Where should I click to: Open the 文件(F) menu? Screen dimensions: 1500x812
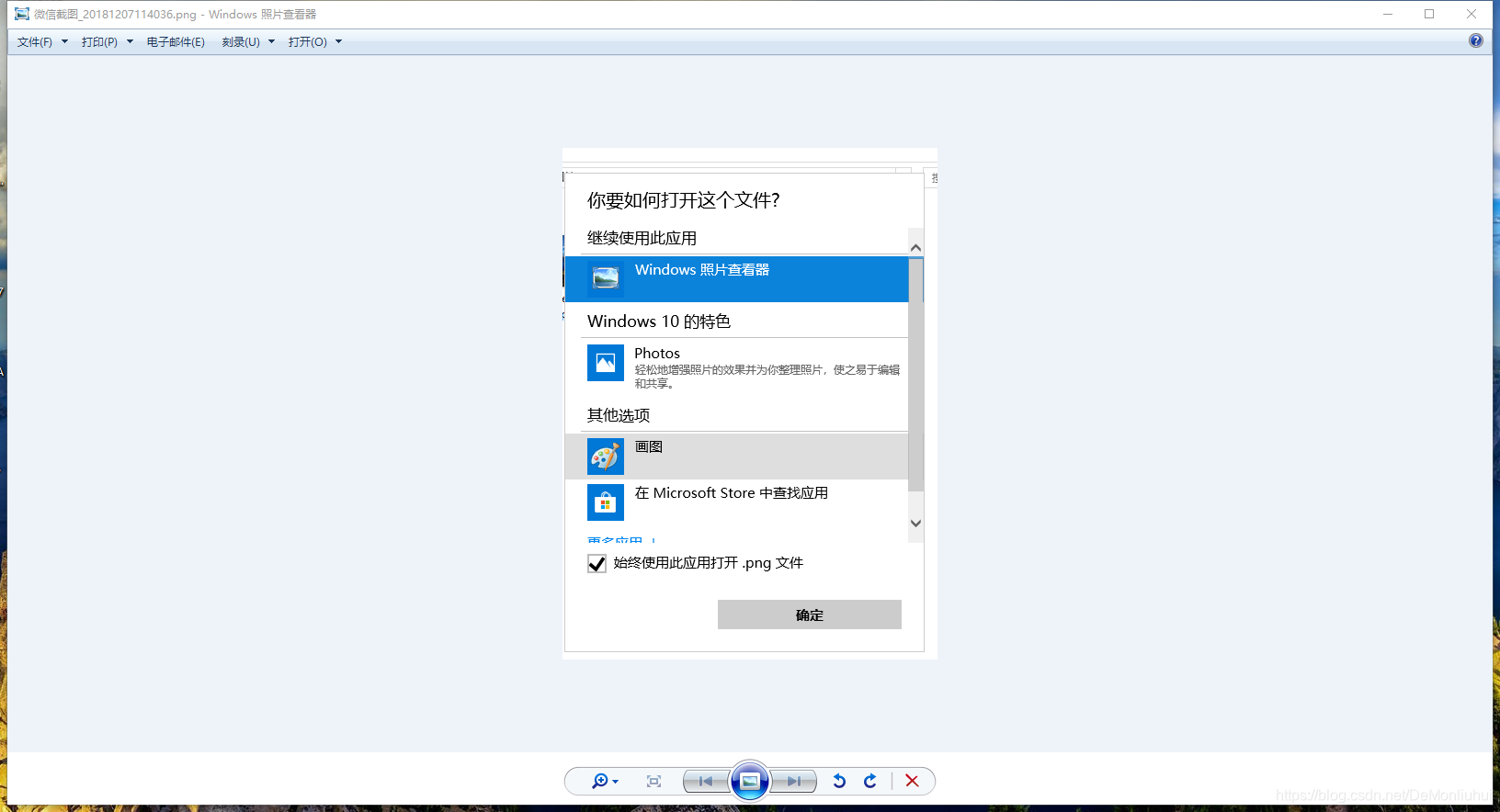click(42, 42)
